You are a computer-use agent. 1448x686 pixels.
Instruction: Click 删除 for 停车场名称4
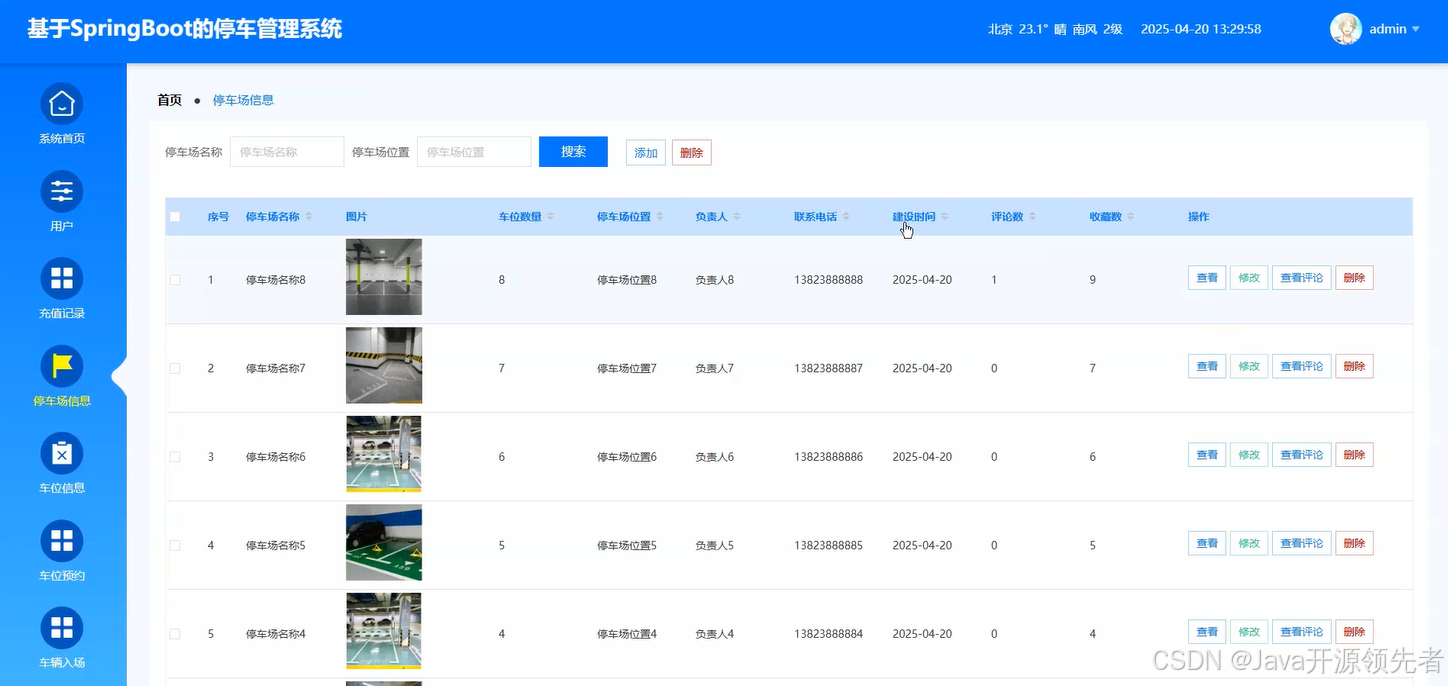(x=1354, y=632)
